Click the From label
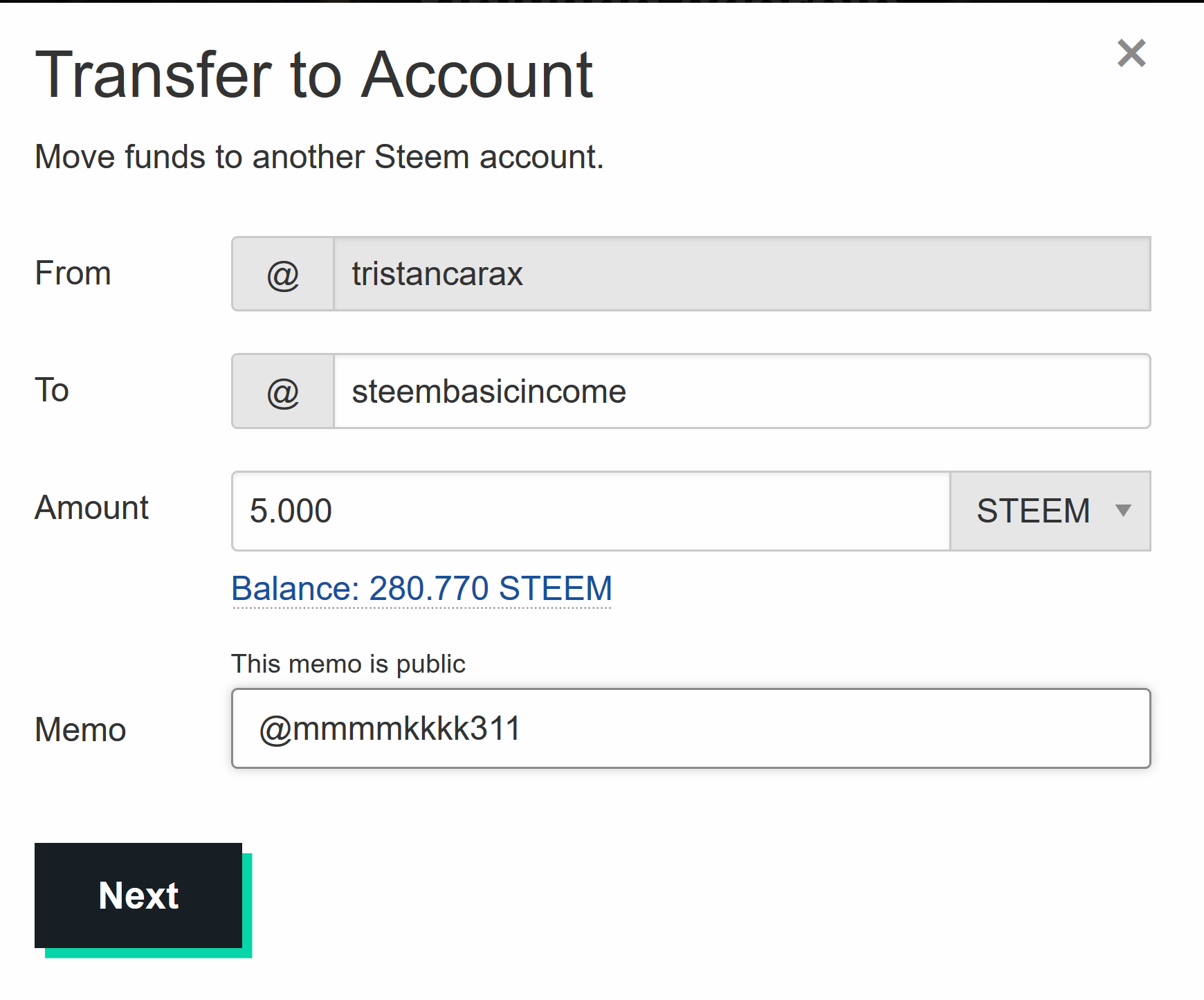 (73, 273)
